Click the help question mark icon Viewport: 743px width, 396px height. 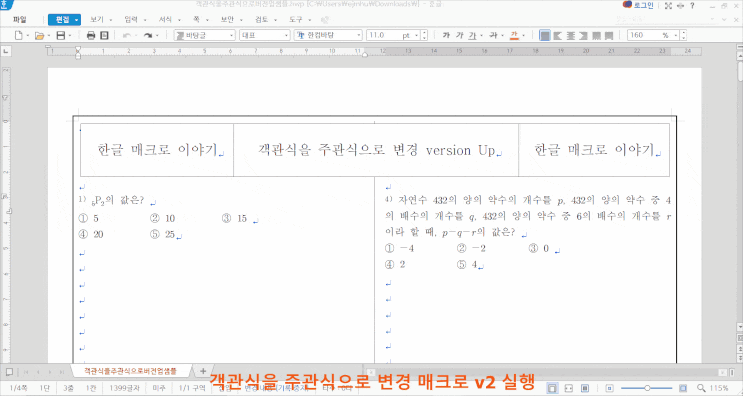point(692,6)
